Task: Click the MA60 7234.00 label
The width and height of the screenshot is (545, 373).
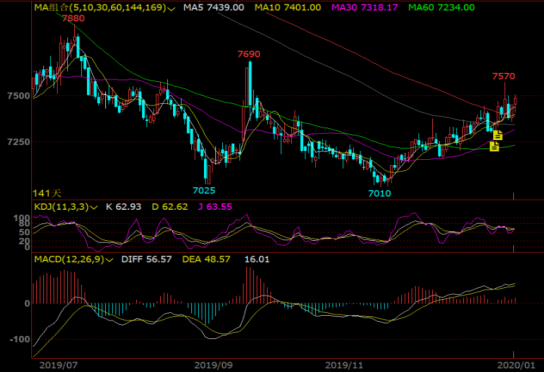Action: (x=441, y=7)
